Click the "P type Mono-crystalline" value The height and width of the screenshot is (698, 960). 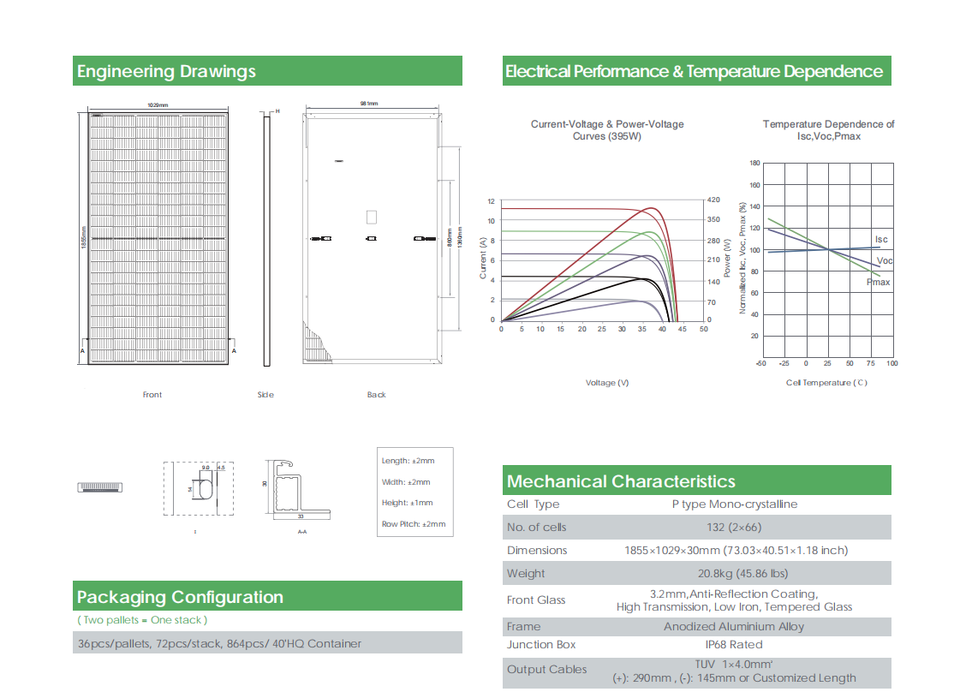click(735, 504)
